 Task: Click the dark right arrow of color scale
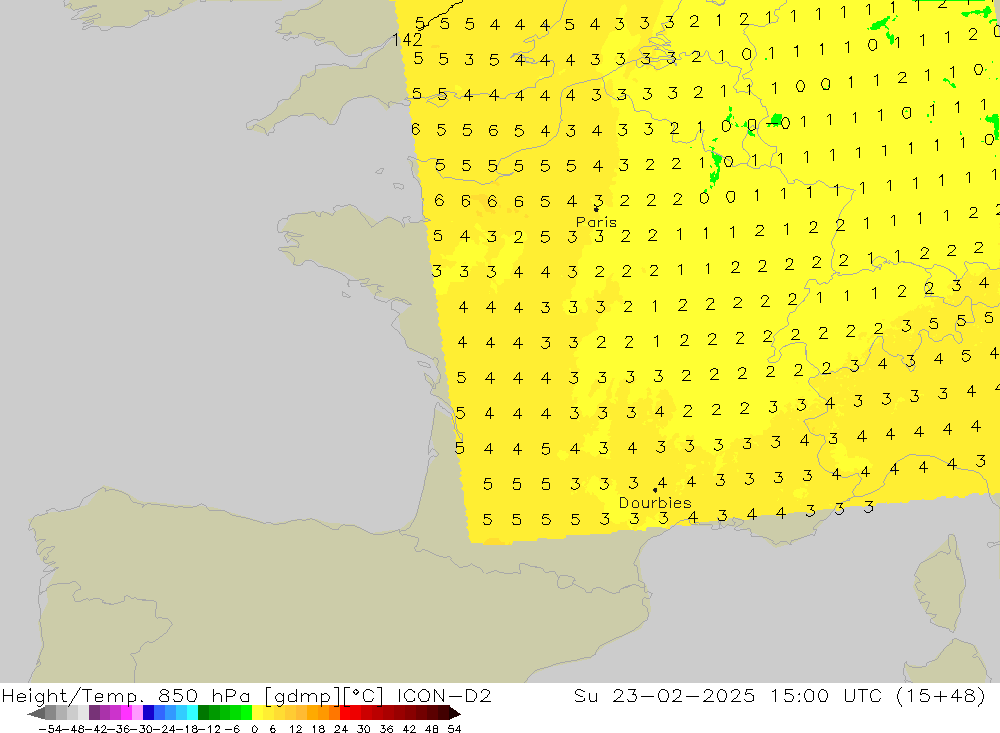tap(454, 713)
